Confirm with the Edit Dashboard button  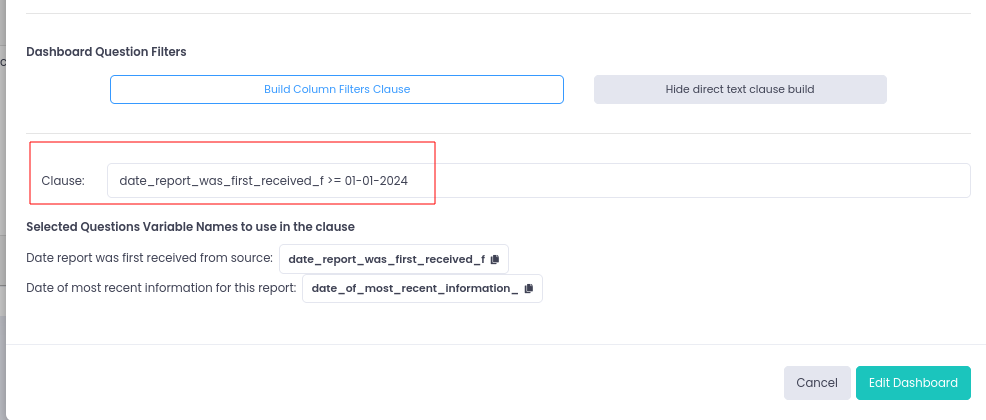tap(913, 383)
